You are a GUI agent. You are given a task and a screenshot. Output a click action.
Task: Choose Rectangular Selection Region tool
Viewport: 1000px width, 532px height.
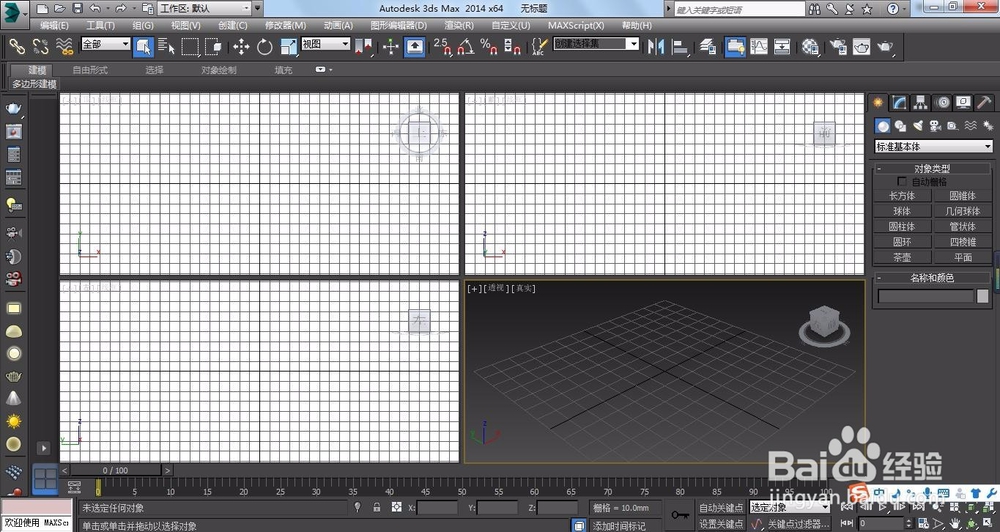(190, 47)
